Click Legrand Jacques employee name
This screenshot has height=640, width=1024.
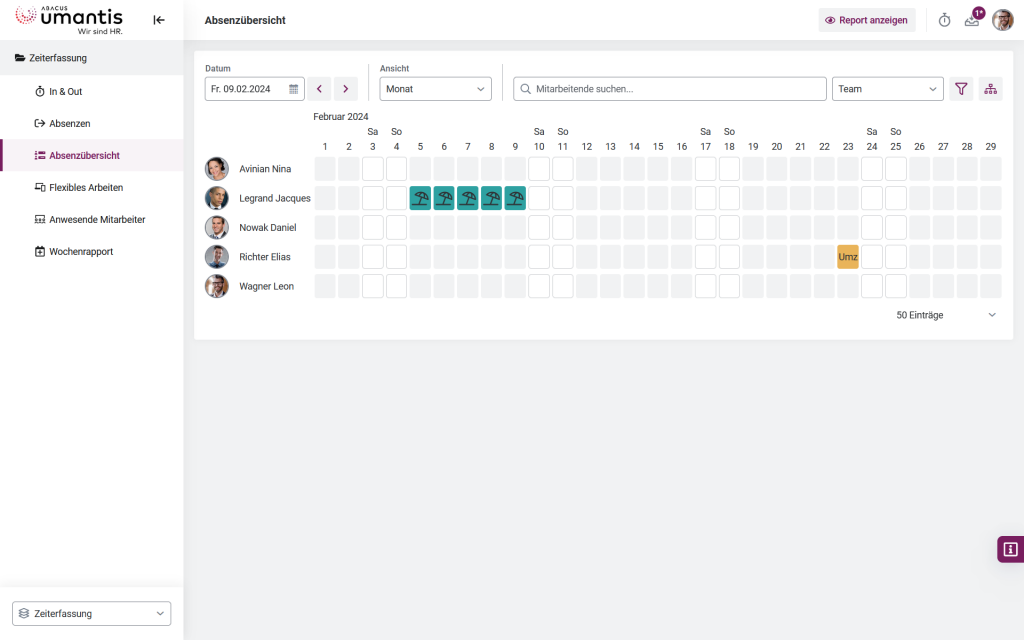274,198
